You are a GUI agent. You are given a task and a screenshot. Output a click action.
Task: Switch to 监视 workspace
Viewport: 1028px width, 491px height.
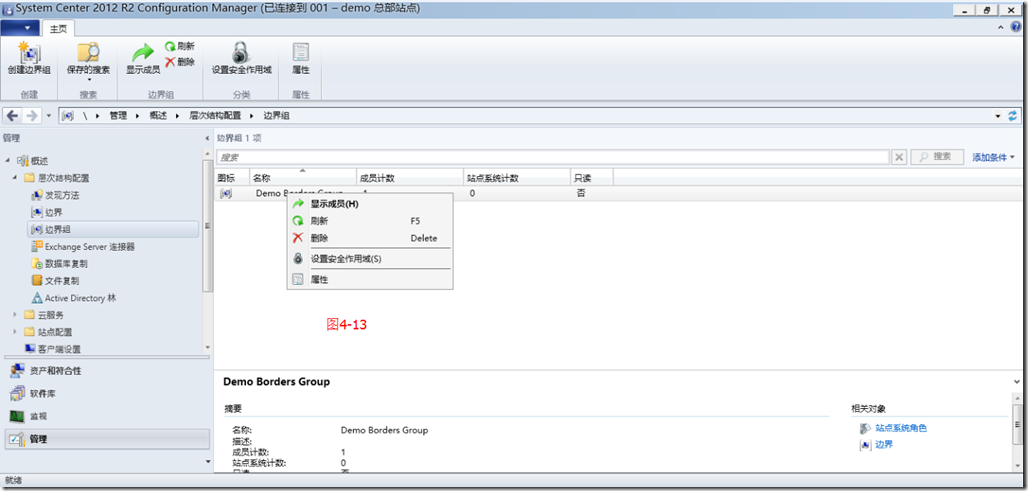point(107,416)
